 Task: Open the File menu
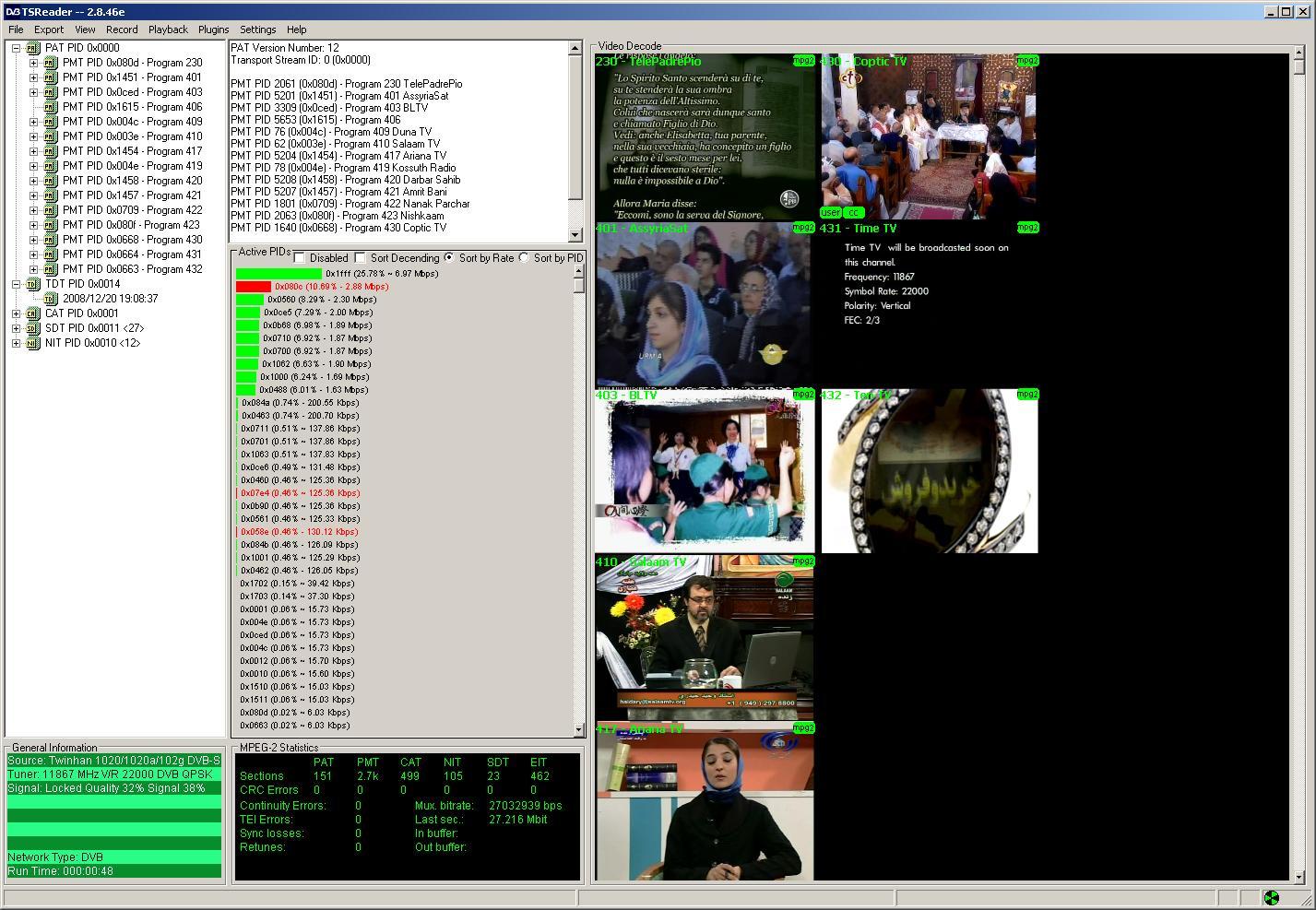[x=16, y=30]
